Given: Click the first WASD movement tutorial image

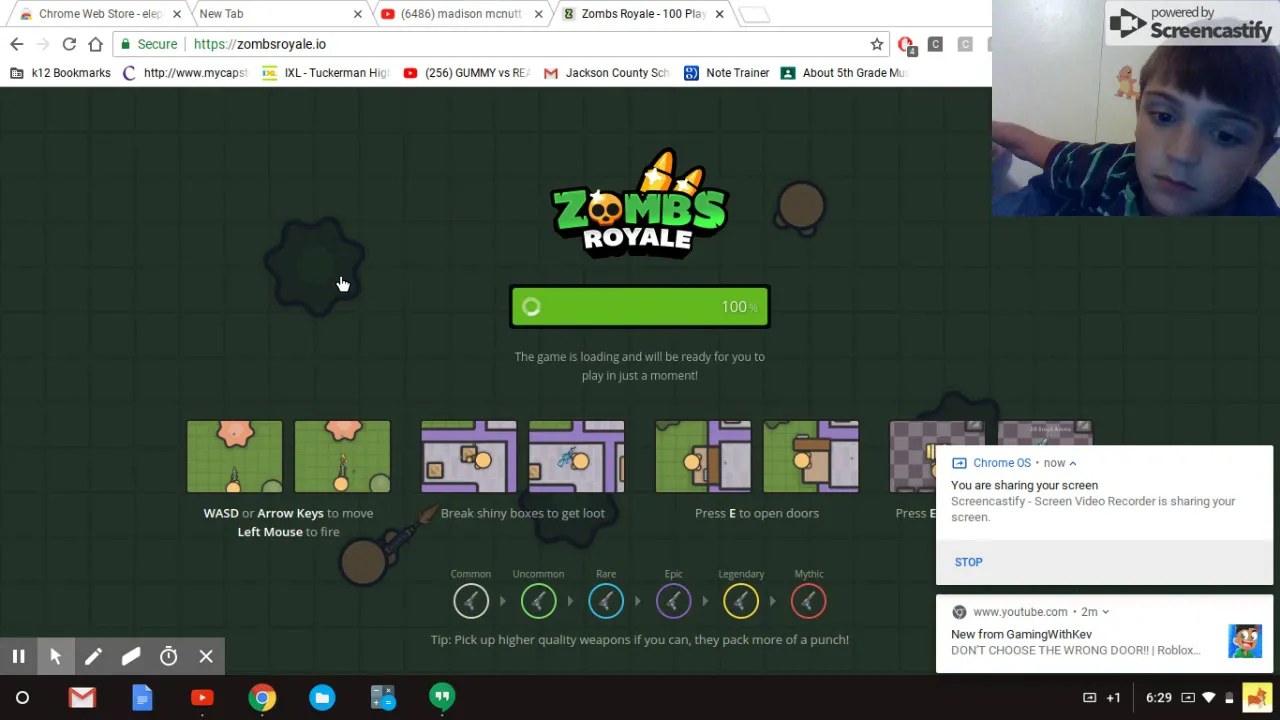Looking at the screenshot, I should (x=235, y=457).
